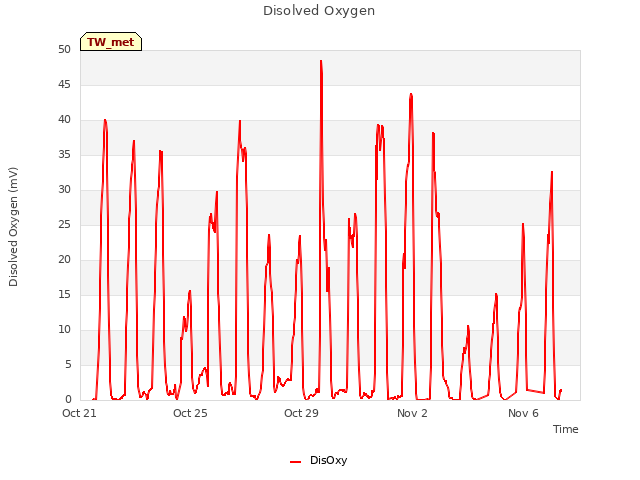
Task: Click the red DisOxy legend line swatch
Action: pos(296,462)
